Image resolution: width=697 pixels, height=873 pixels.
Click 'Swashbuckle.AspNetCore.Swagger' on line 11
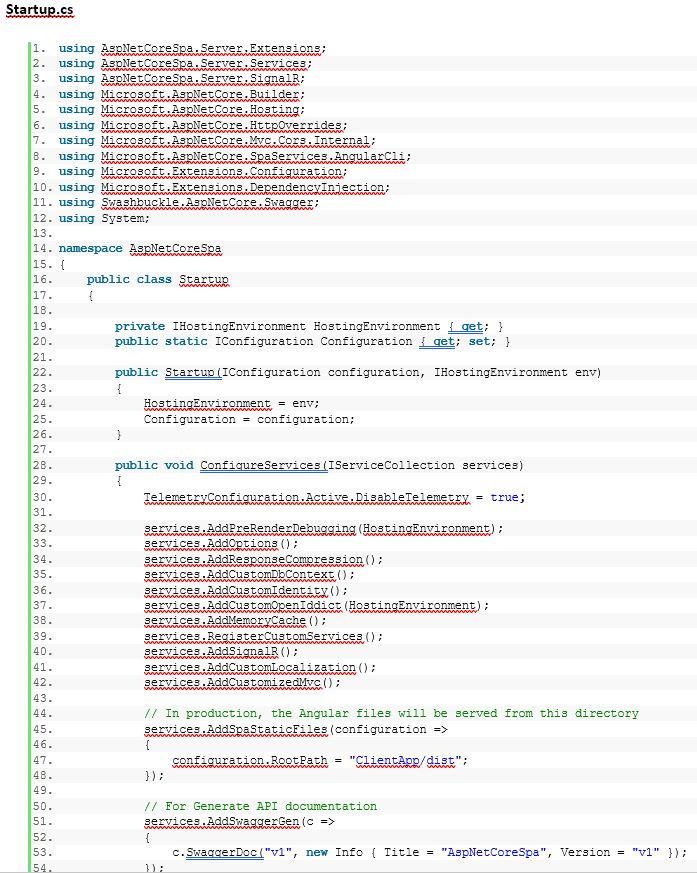[x=208, y=203]
